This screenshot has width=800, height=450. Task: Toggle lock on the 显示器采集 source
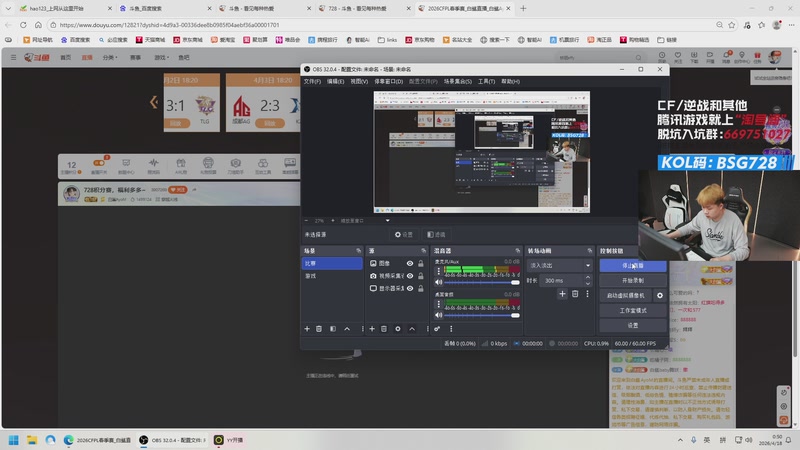(x=421, y=289)
